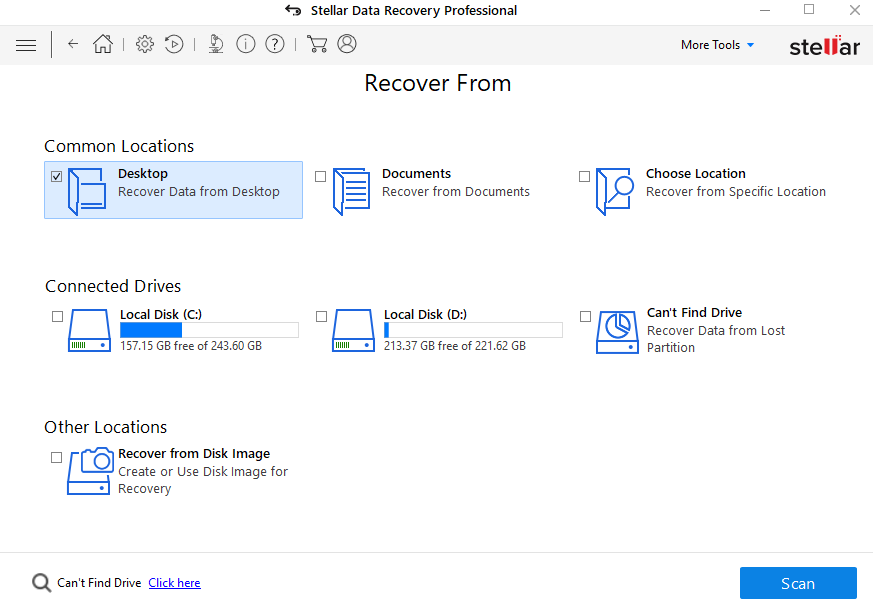Viewport: 873px width, 611px height.
Task: Click the Choose Location magnifier folder icon
Action: [615, 192]
